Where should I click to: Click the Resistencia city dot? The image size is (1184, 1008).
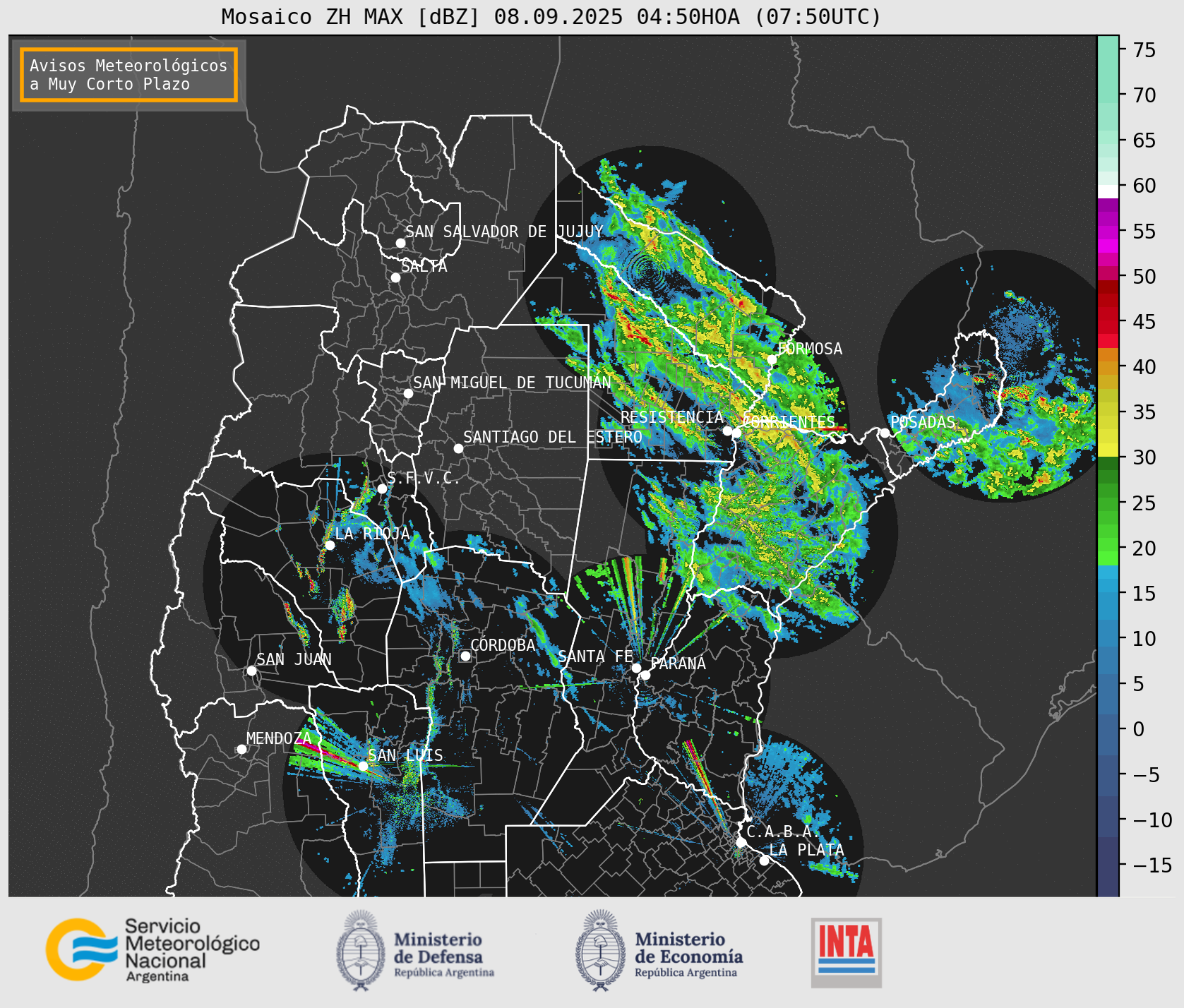tap(727, 431)
